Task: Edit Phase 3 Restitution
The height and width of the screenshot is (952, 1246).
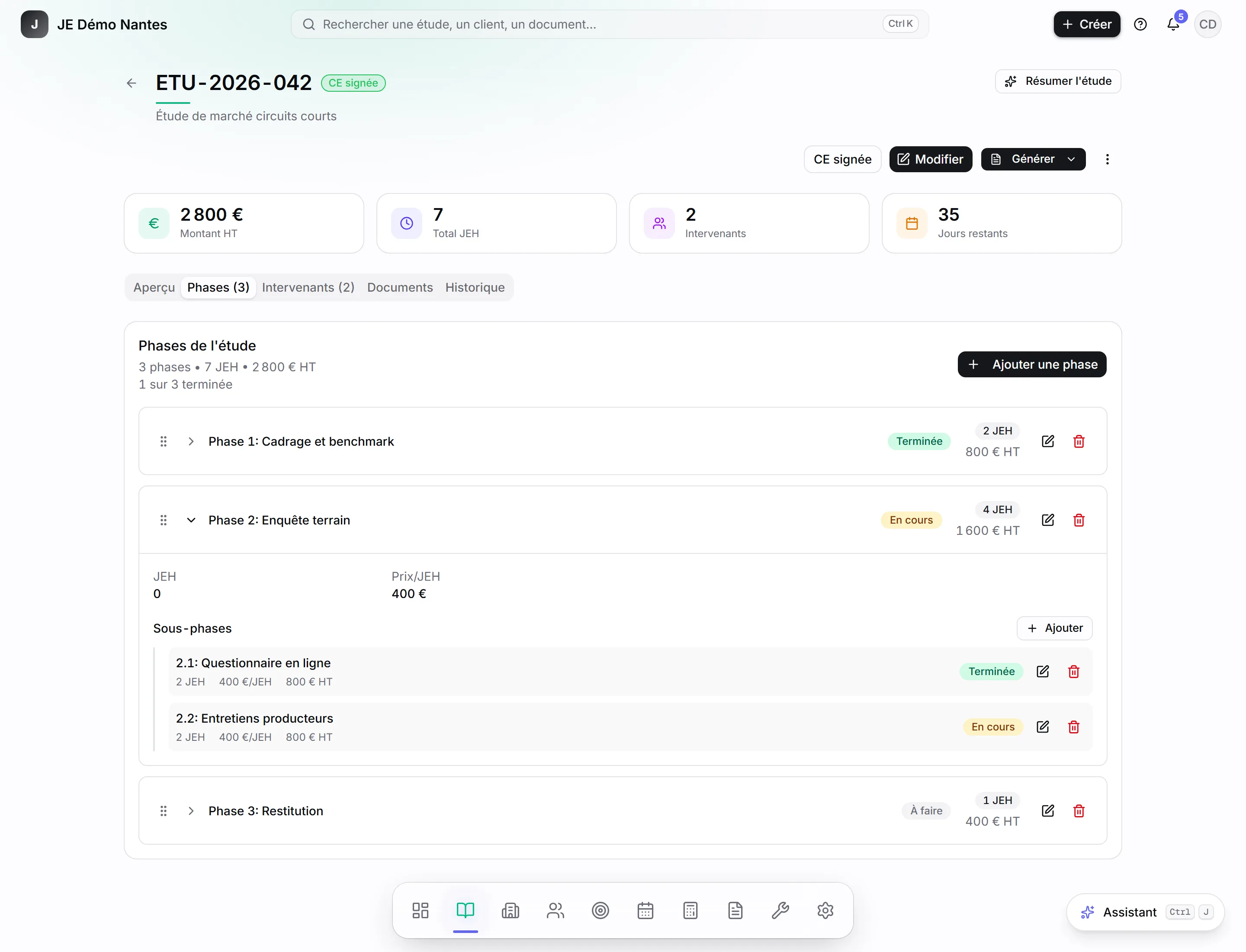Action: [1048, 811]
